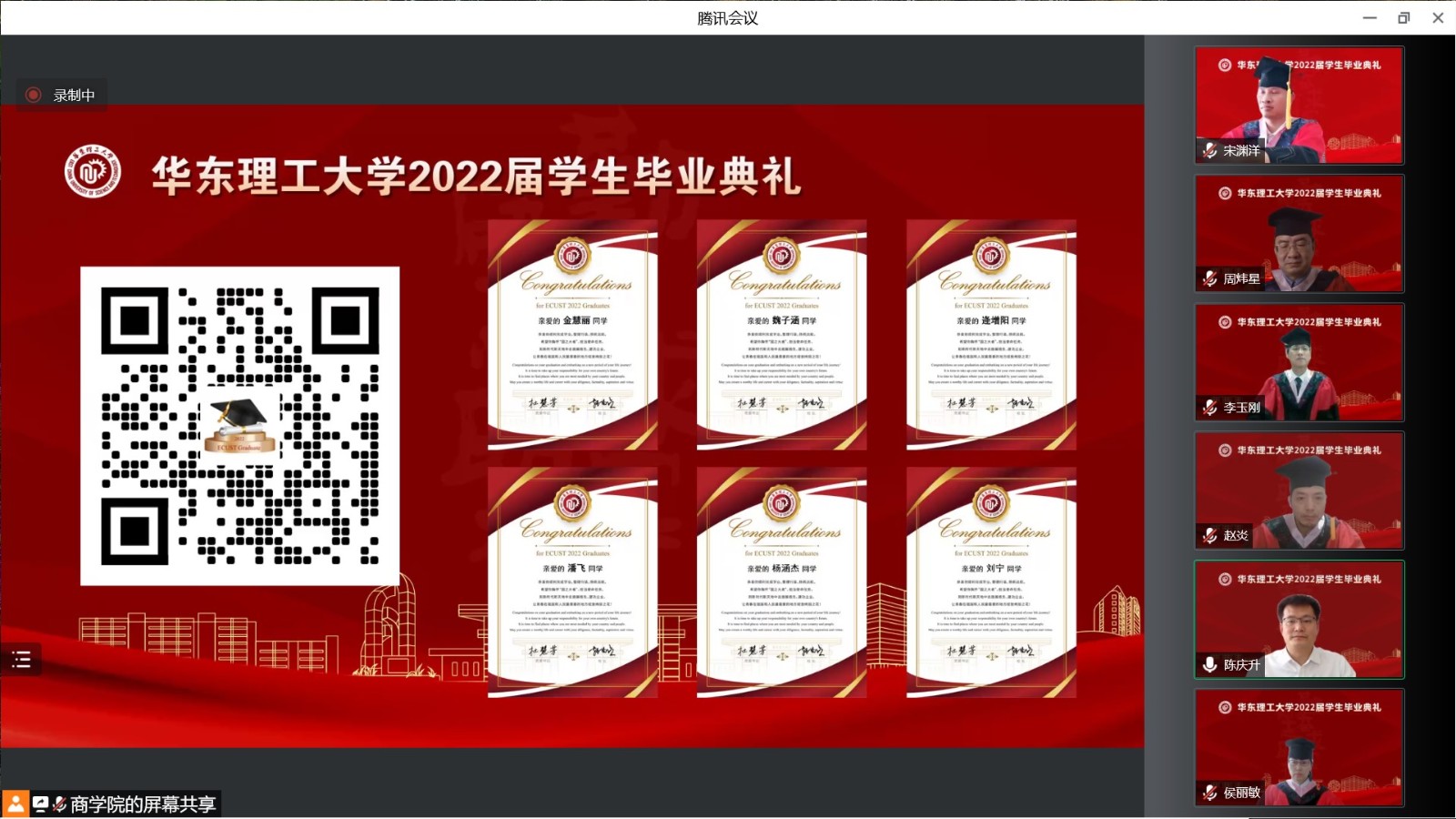
Task: Click the list menu icon on left edge
Action: 21,660
